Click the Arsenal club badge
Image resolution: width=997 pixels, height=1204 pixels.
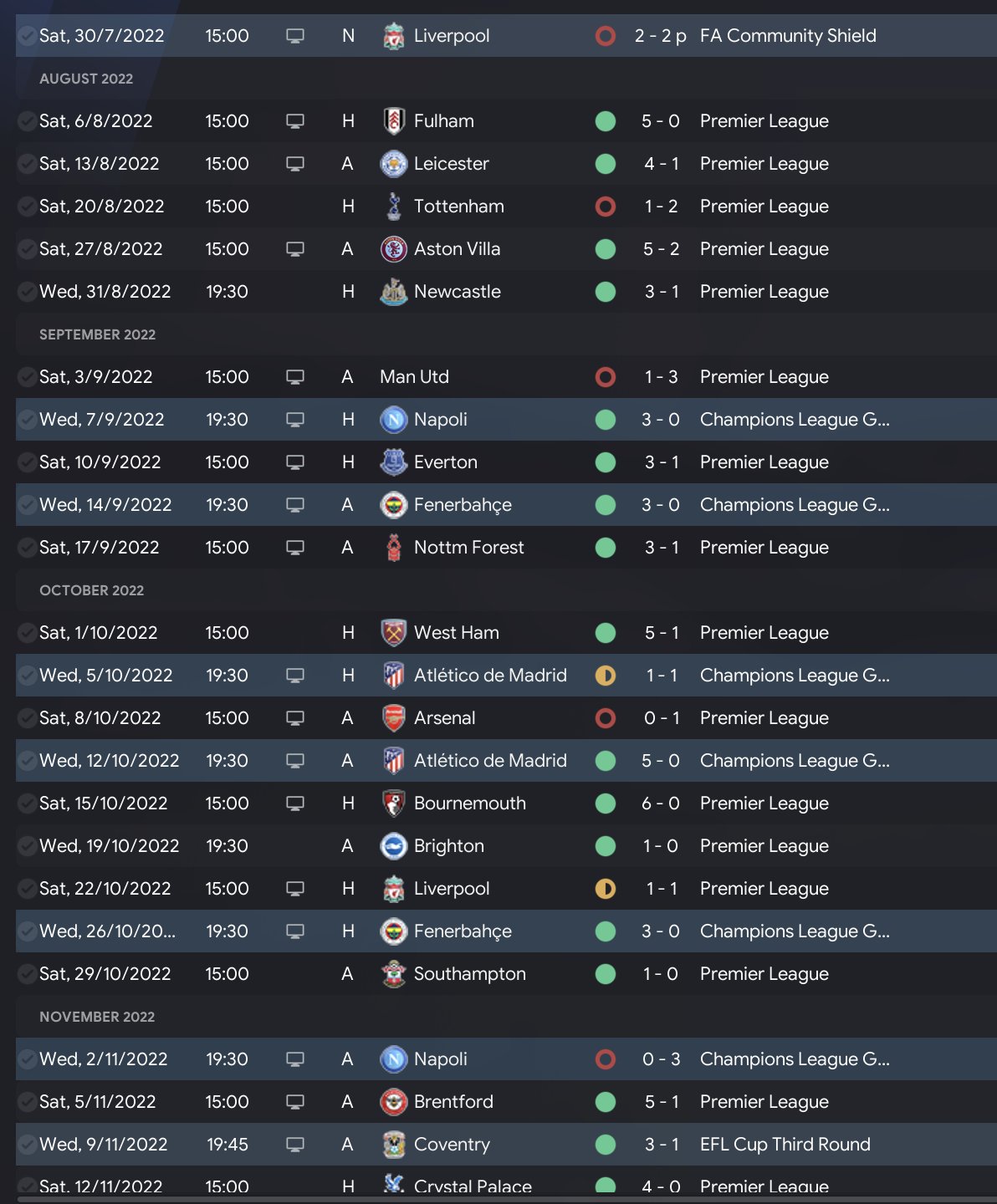[393, 718]
